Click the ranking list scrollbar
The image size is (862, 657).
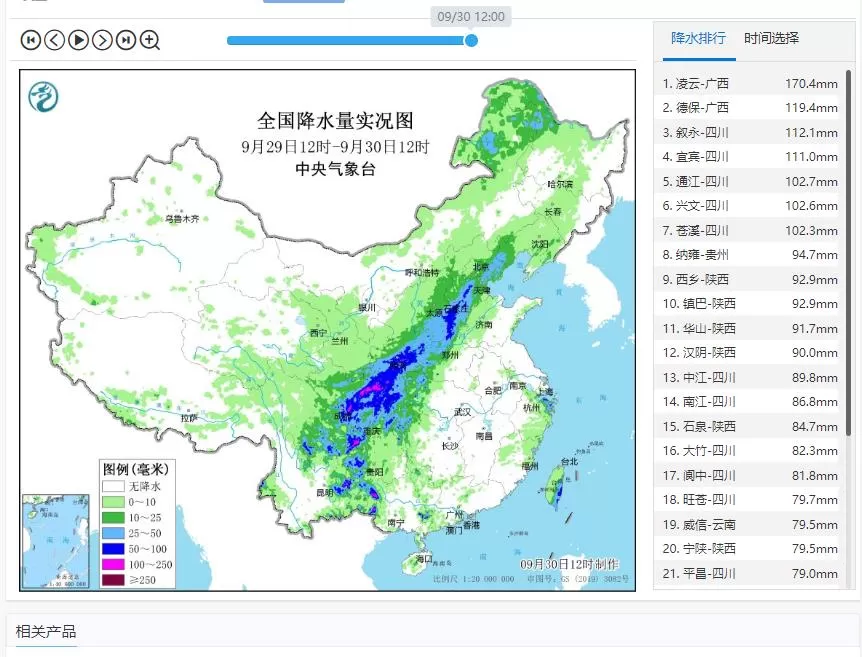(849, 250)
